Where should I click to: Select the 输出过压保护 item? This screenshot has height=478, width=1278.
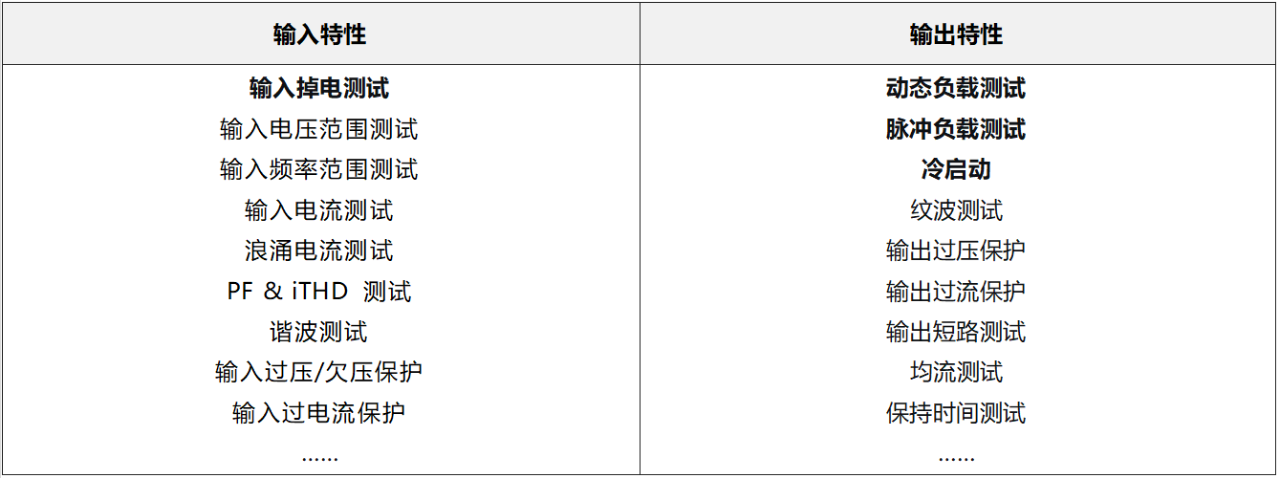956,251
